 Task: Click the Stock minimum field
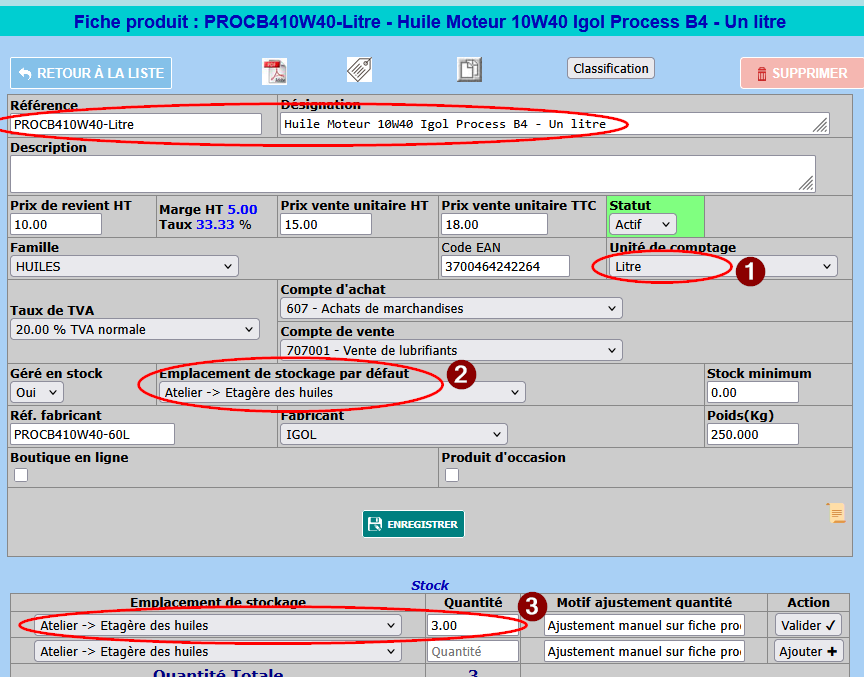pos(753,392)
